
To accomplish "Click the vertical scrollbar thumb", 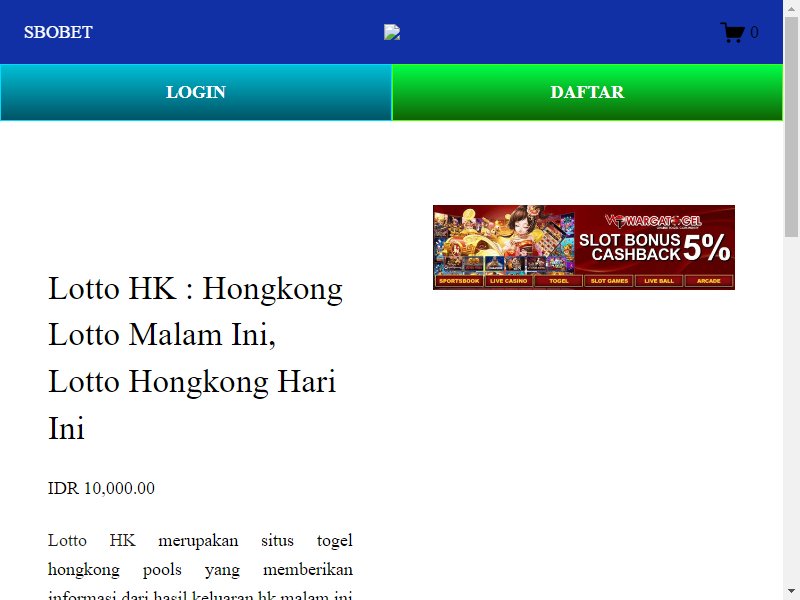I will [791, 127].
